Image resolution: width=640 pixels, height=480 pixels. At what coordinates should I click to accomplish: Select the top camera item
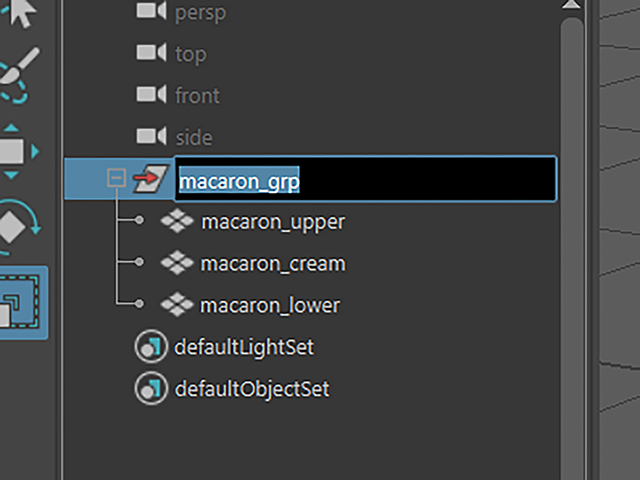(x=191, y=54)
